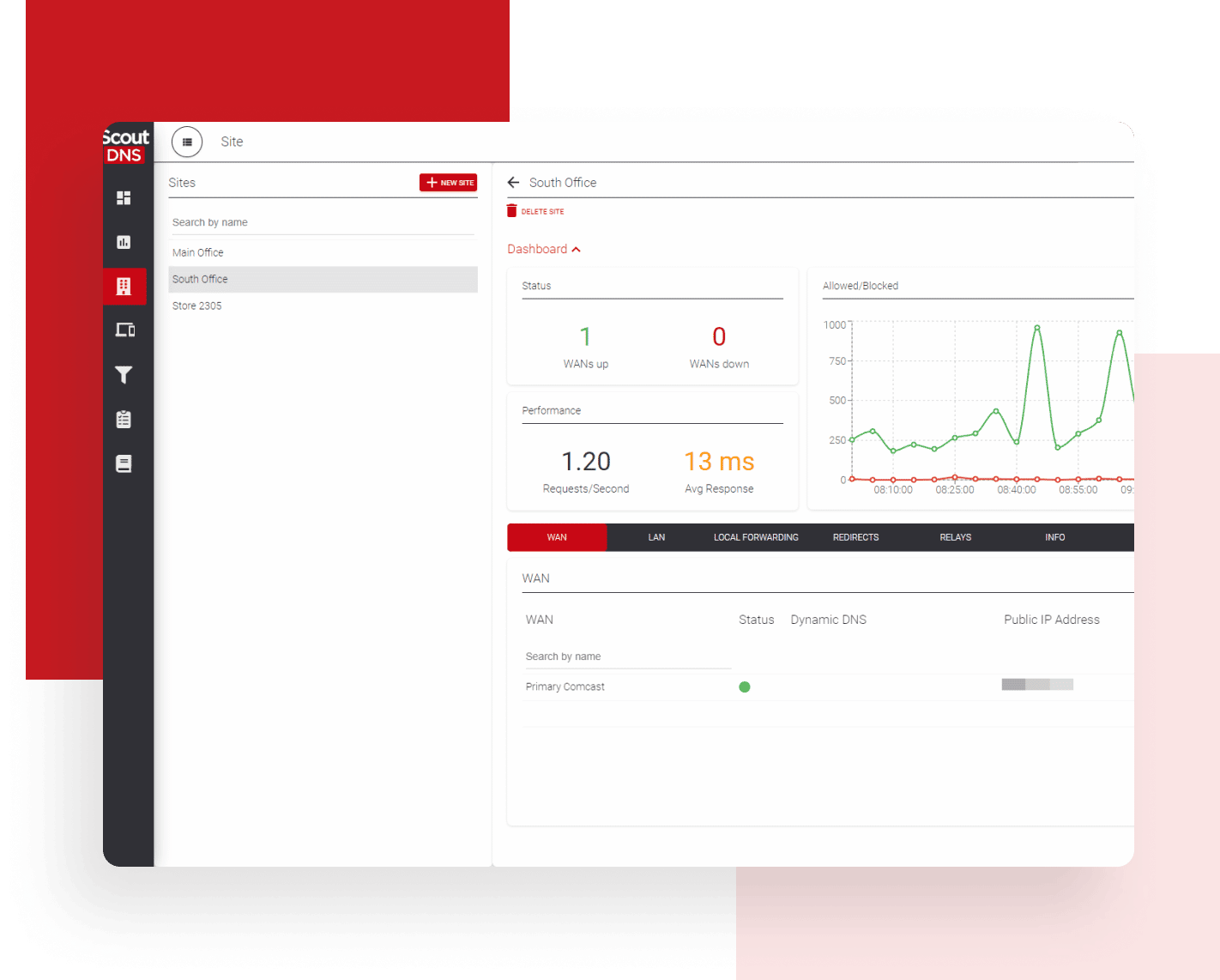
Task: Switch to the LAN tab
Action: point(656,537)
